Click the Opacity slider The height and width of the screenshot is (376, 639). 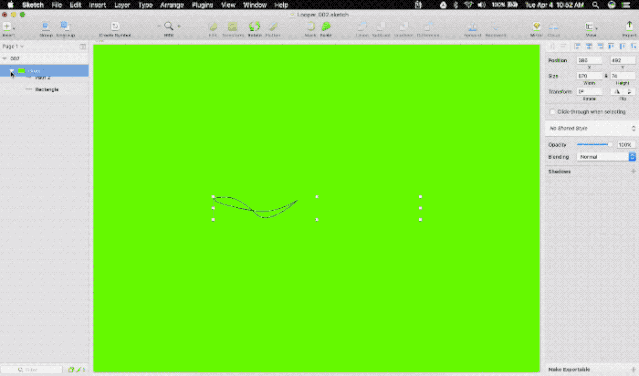click(594, 145)
